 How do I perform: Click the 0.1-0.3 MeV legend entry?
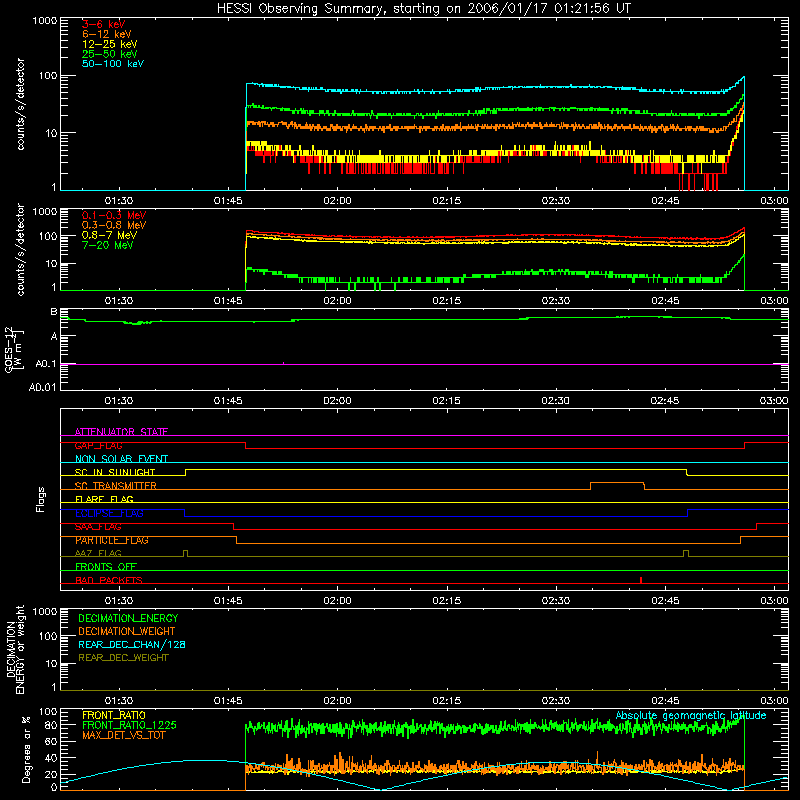[x=114, y=215]
